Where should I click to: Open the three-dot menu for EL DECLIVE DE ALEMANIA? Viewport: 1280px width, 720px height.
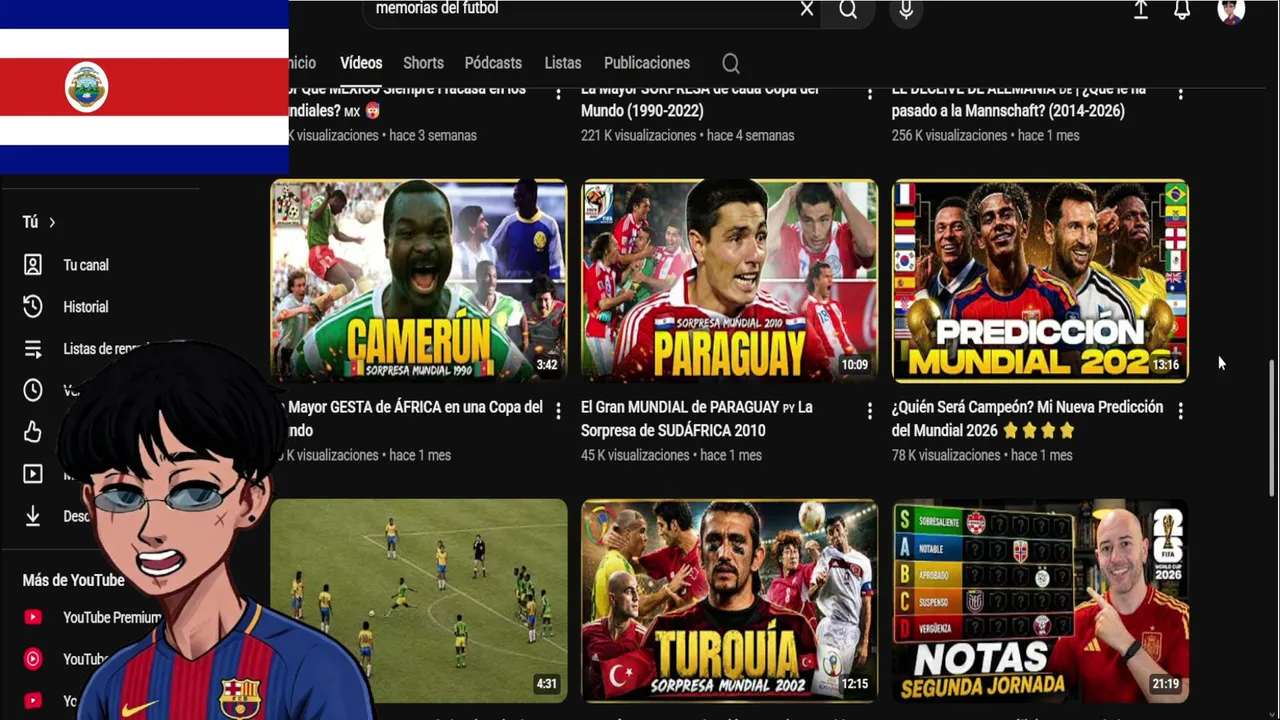click(x=1180, y=93)
